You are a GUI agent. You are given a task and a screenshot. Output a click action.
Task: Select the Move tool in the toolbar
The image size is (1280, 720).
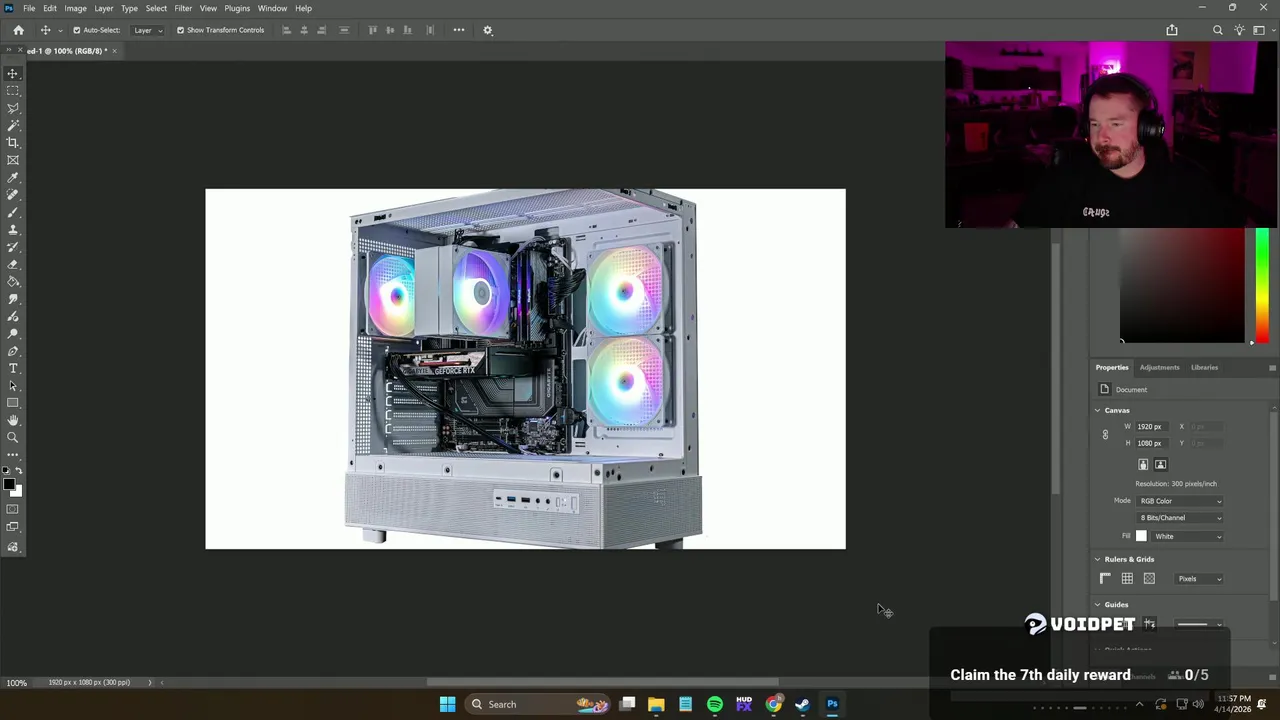[13, 74]
